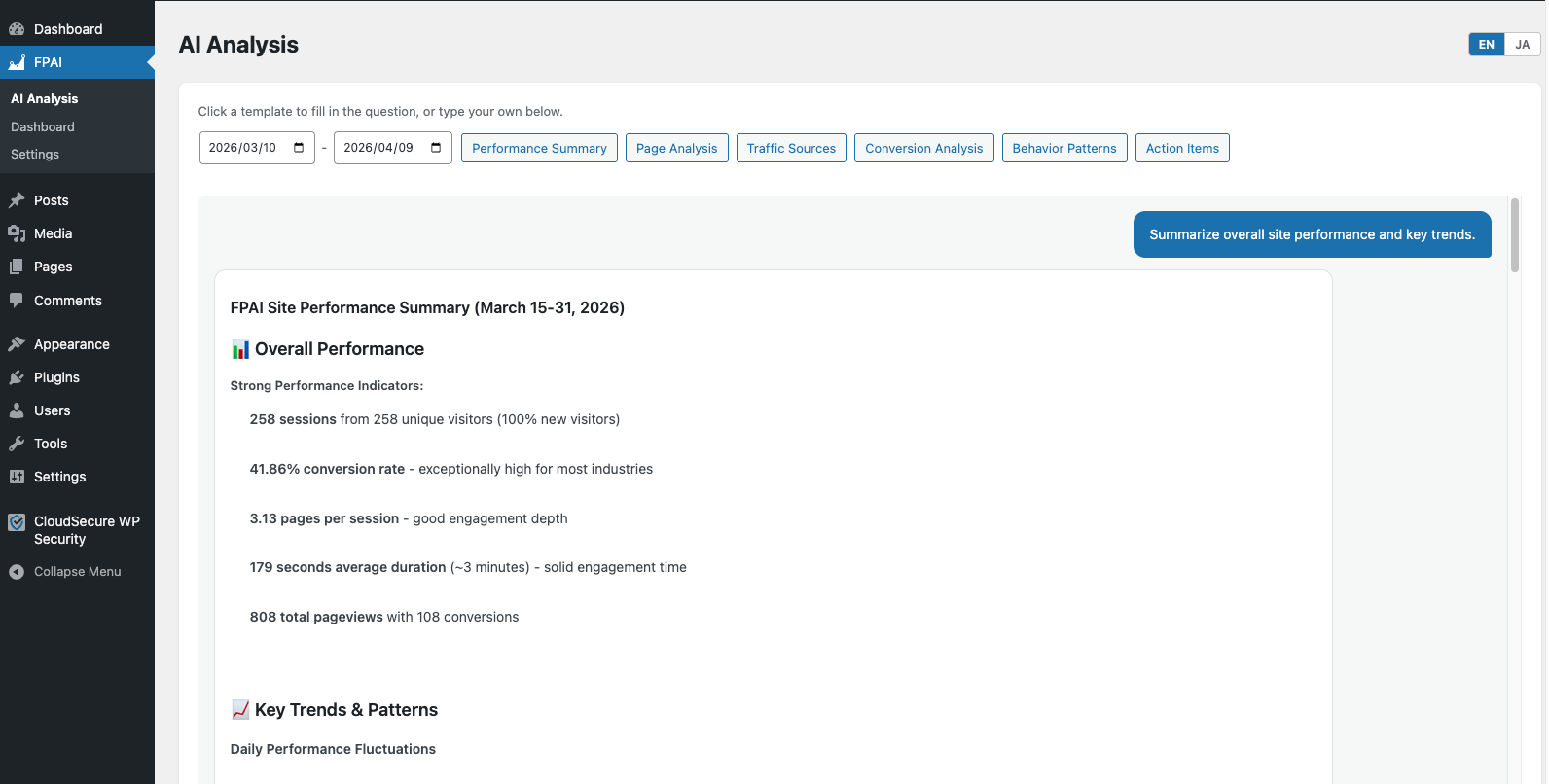Click the Plugins plug icon
This screenshot has height=784, width=1549.
pyautogui.click(x=17, y=377)
